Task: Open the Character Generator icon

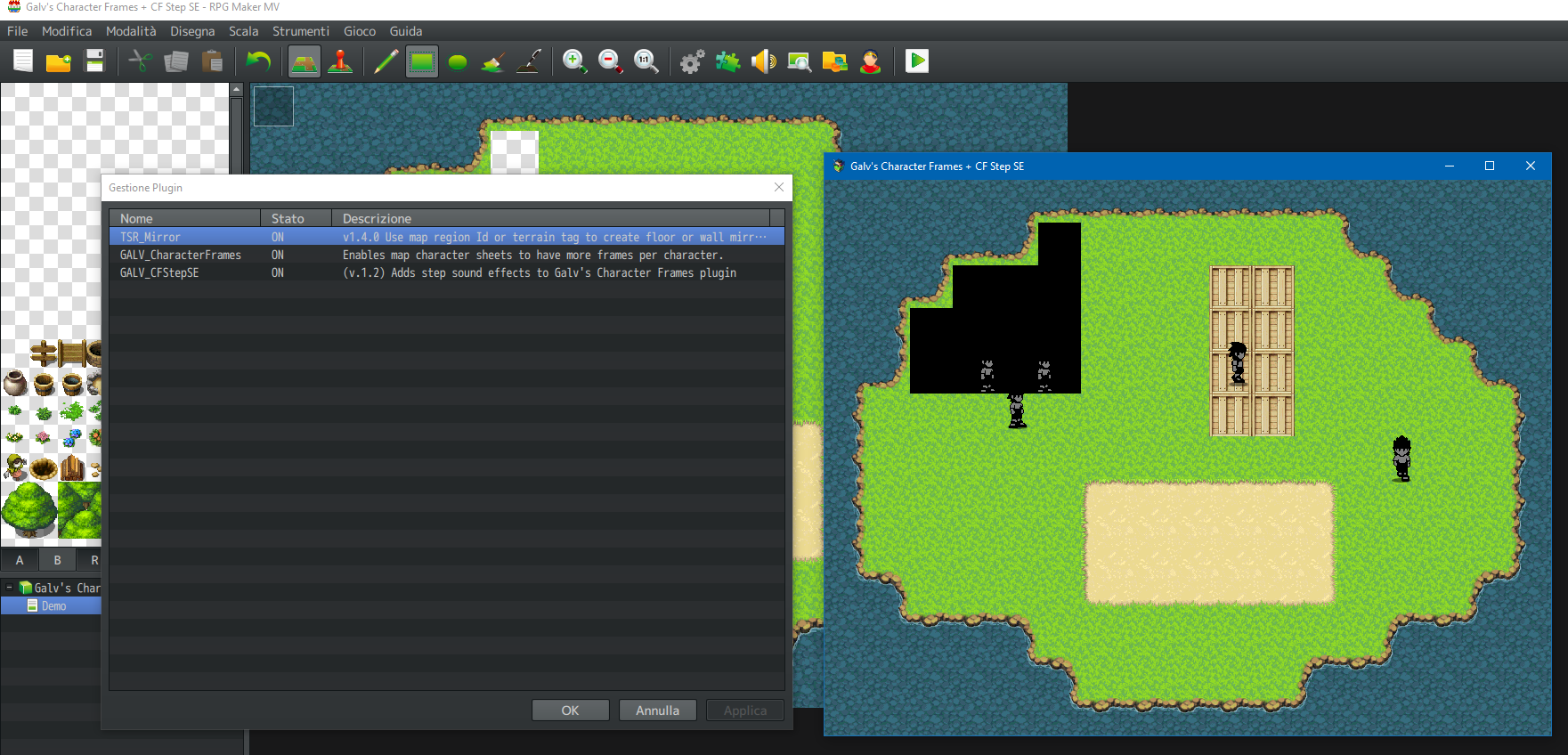Action: pos(871,61)
